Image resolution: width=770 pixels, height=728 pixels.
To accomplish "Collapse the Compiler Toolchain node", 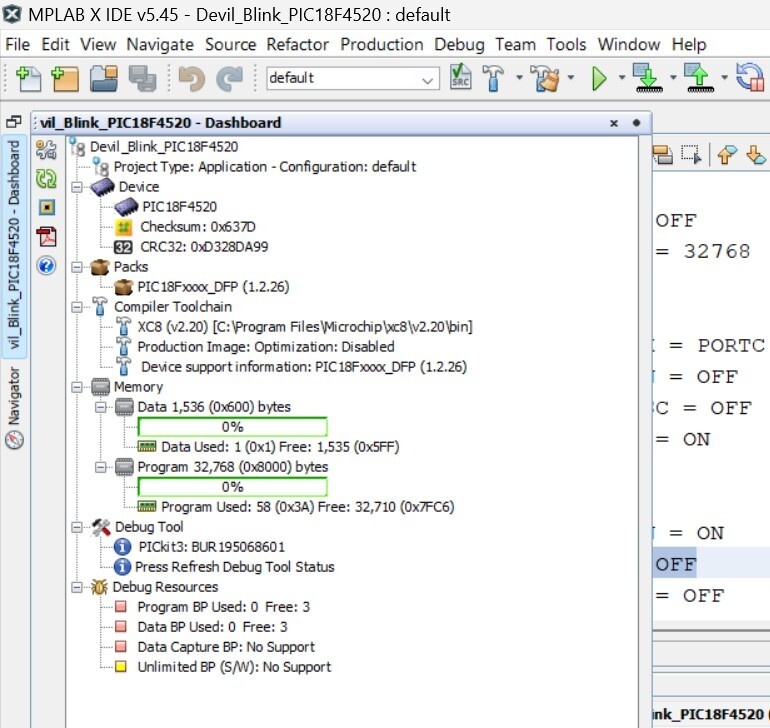I will tap(77, 308).
